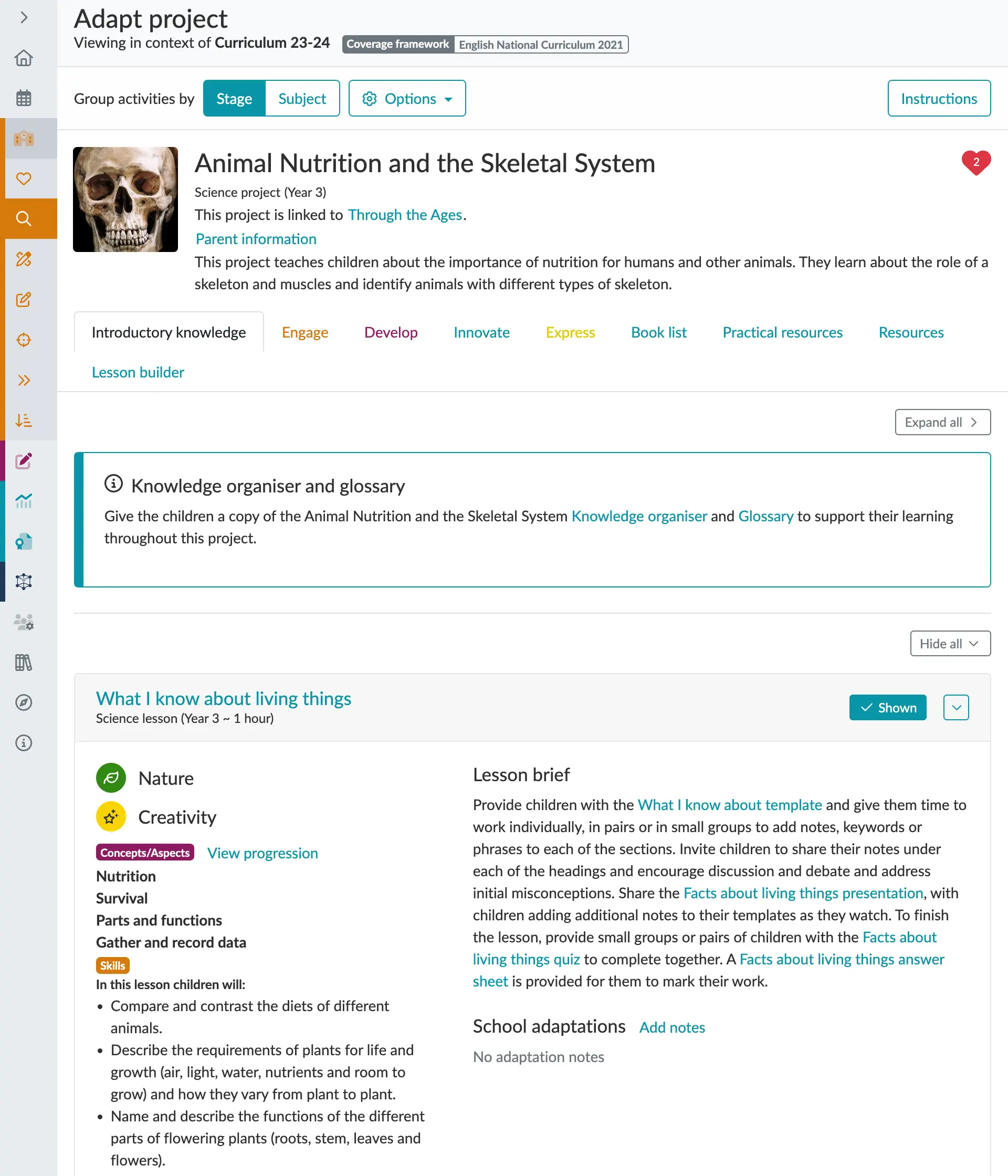Open the library books sidebar icon
1008x1176 pixels.
(23, 663)
